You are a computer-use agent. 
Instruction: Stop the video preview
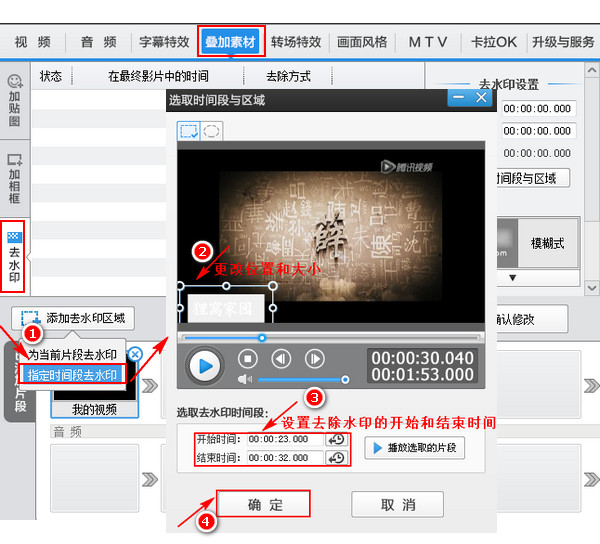coord(248,359)
